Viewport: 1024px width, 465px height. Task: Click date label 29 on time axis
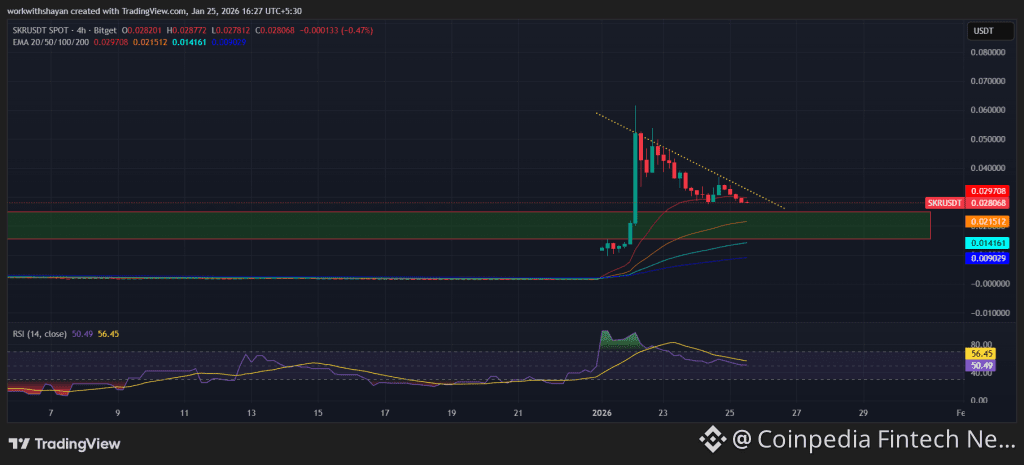pyautogui.click(x=863, y=413)
